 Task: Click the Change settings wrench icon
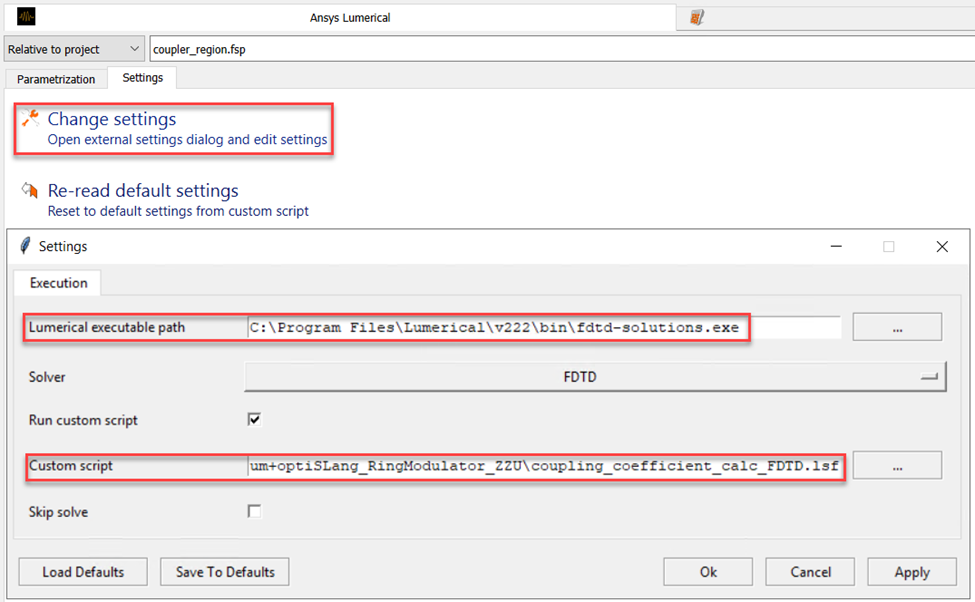pos(30,118)
